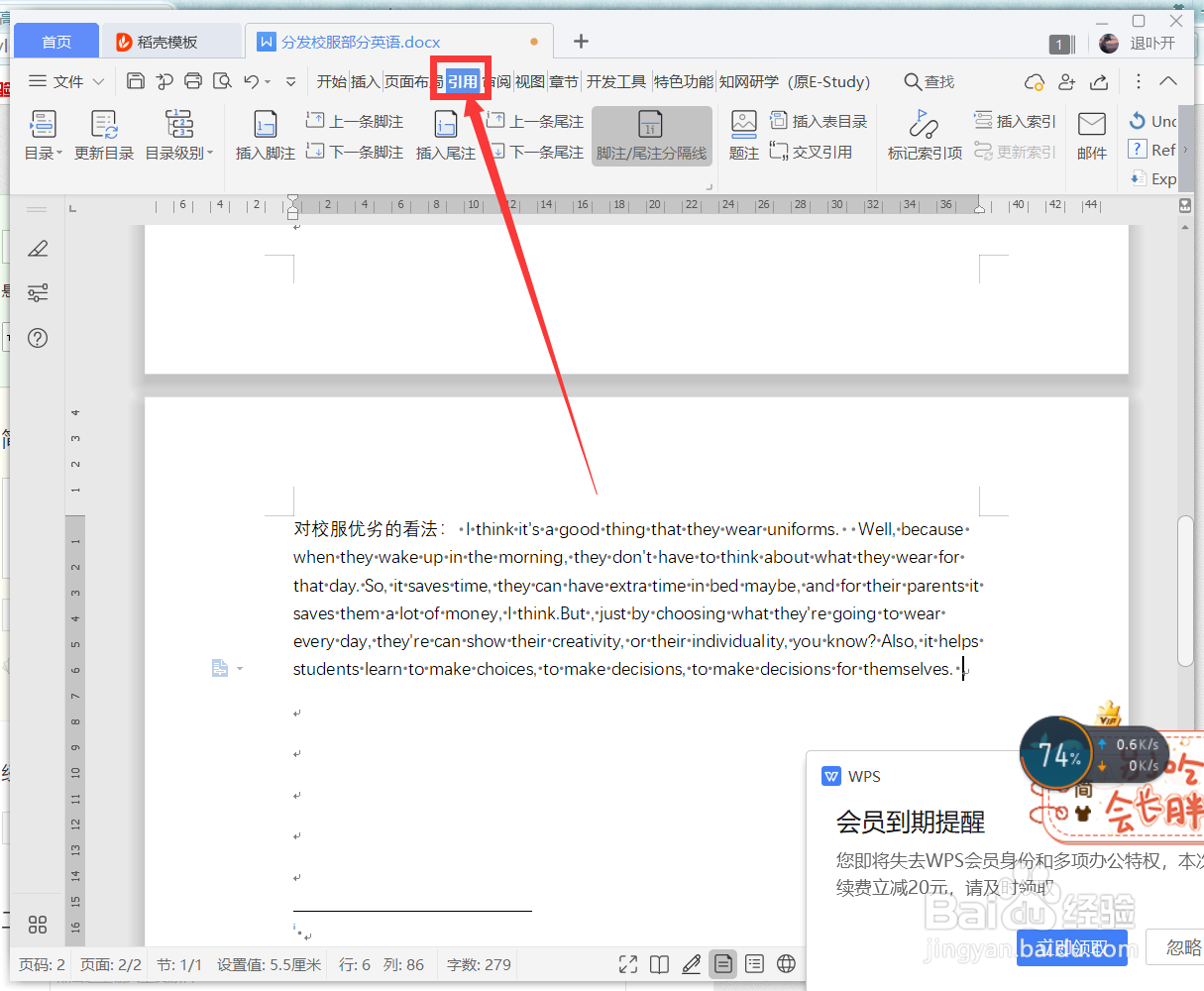Click the window count badge 1
The height and width of the screenshot is (991, 1204).
[x=1060, y=44]
